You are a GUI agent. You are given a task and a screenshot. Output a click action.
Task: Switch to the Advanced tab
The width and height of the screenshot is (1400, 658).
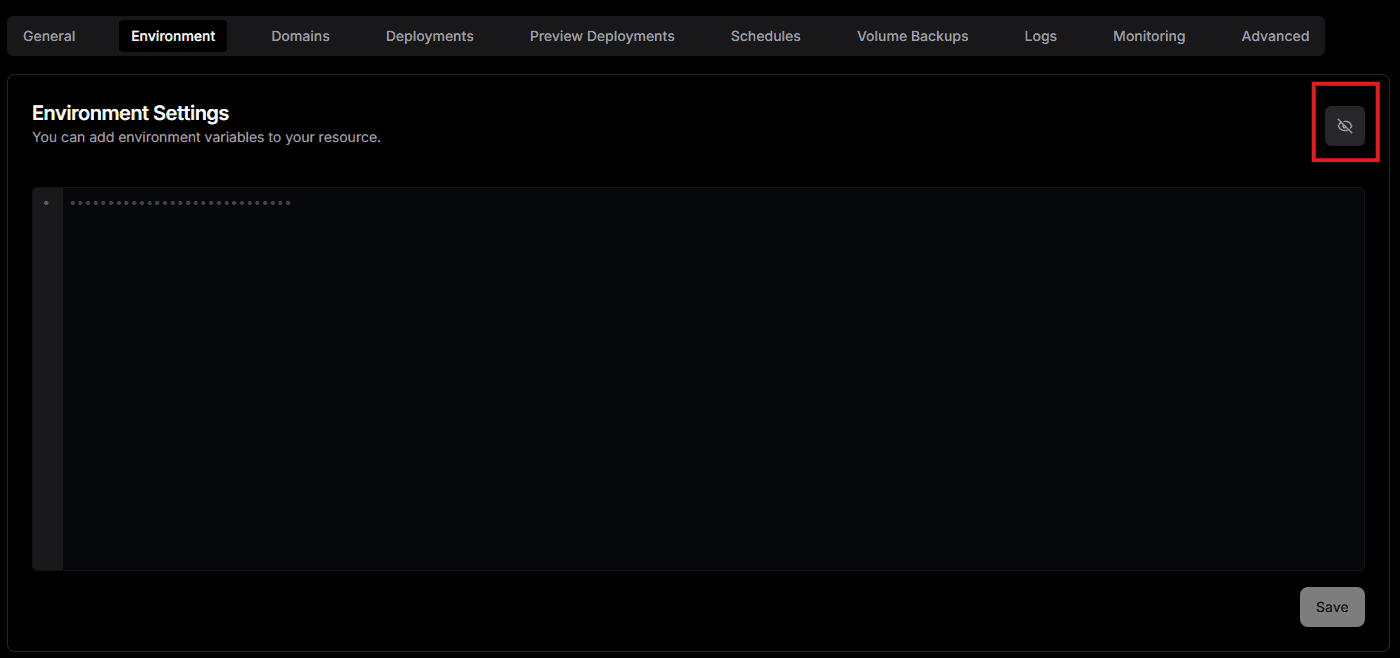(1275, 36)
